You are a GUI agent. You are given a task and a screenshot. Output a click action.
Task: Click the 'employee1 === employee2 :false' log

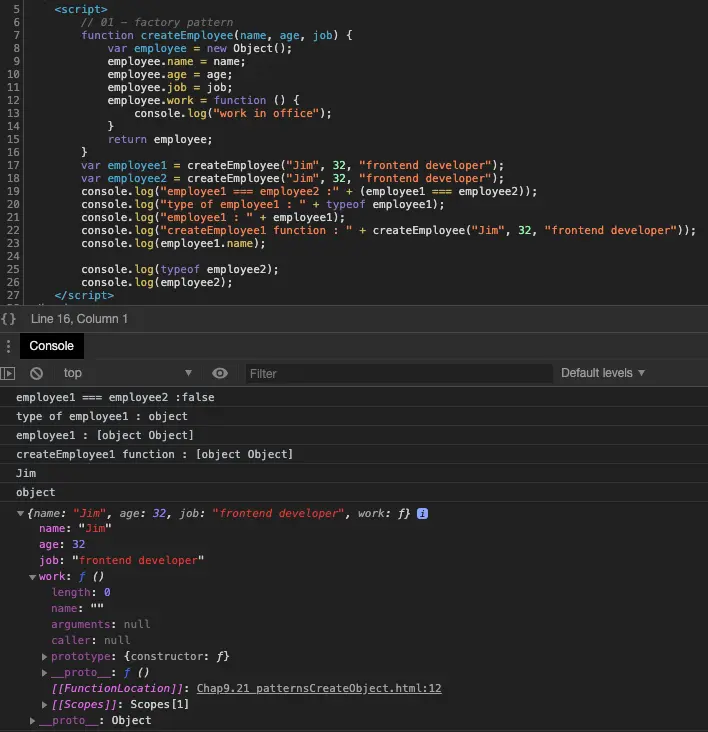115,397
